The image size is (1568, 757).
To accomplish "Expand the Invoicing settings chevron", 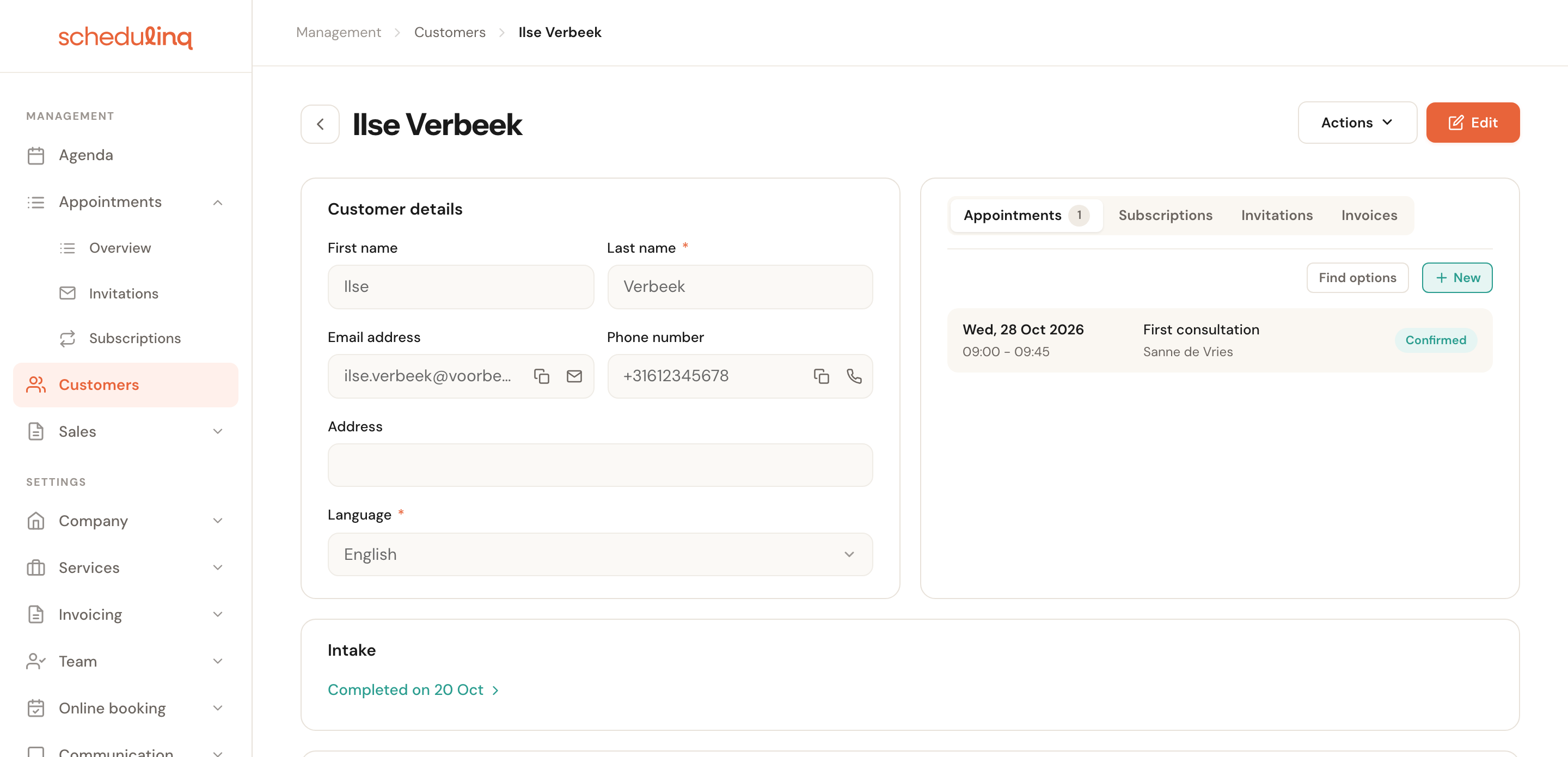I will pos(218,614).
